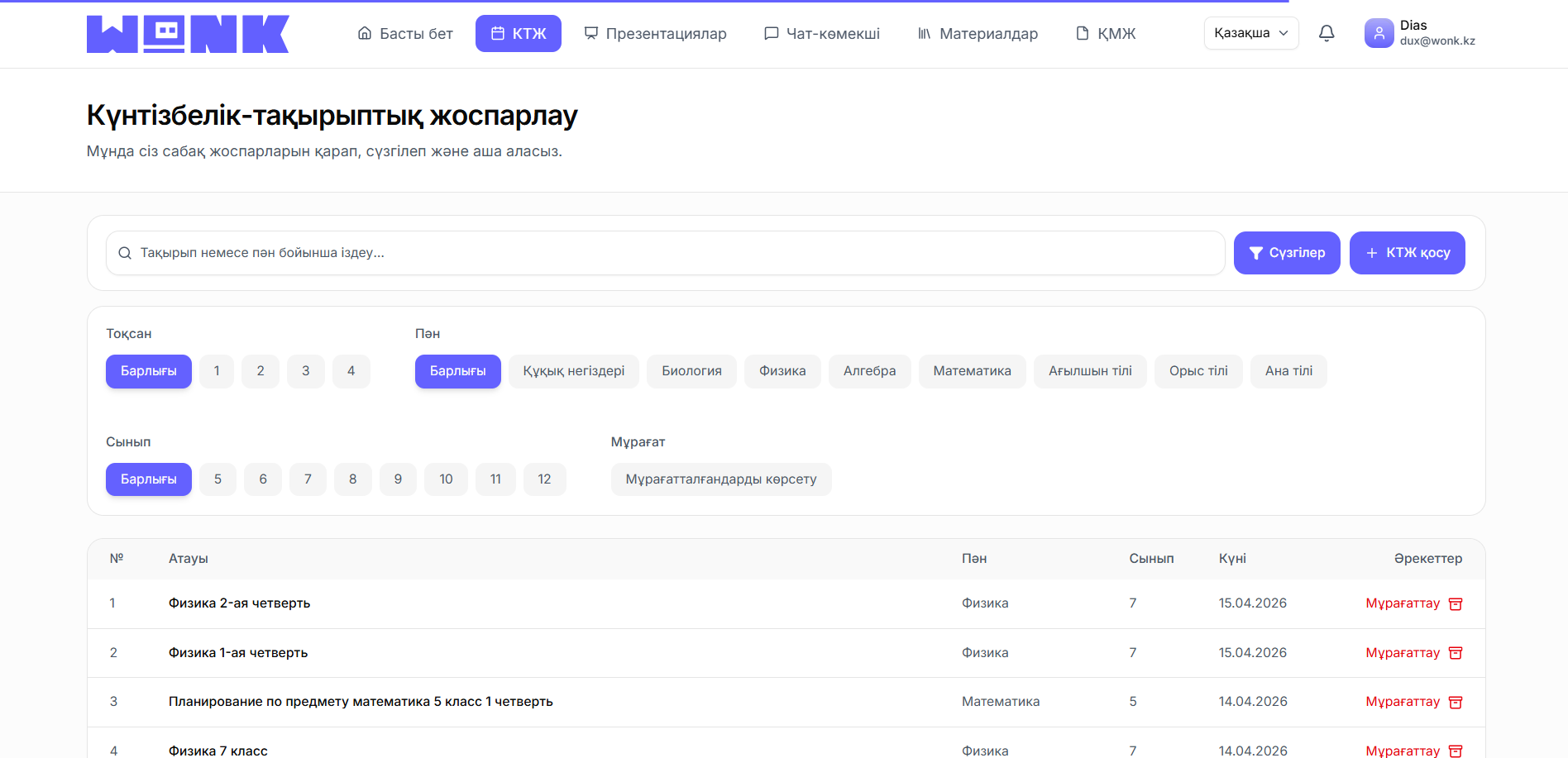Open Чат-көмекші chat assistant
Viewport: 1568px width, 758px height.
tap(822, 34)
